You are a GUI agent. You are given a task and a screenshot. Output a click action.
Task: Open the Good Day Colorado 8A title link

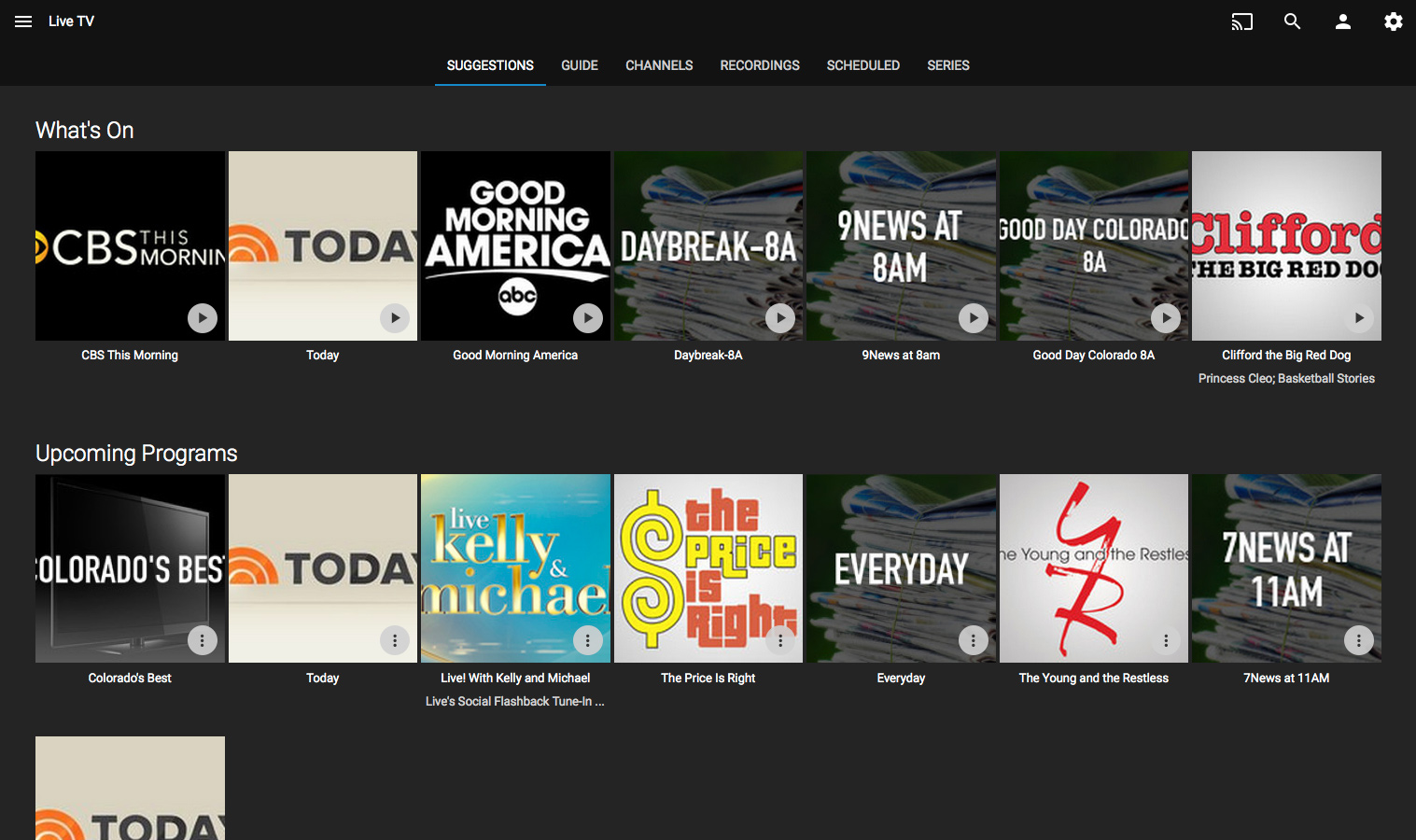tap(1094, 356)
